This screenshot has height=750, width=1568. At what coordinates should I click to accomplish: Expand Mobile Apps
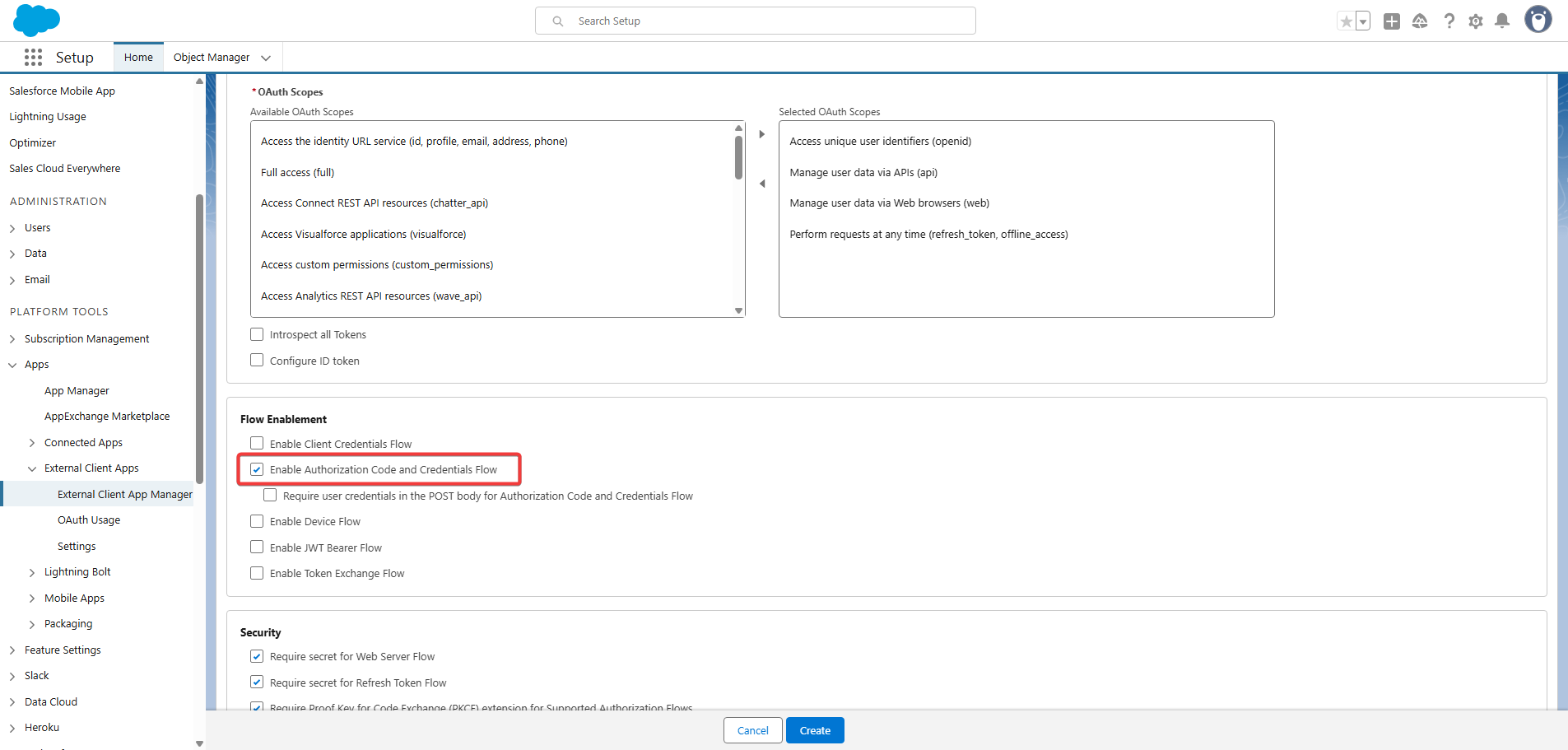pos(32,599)
